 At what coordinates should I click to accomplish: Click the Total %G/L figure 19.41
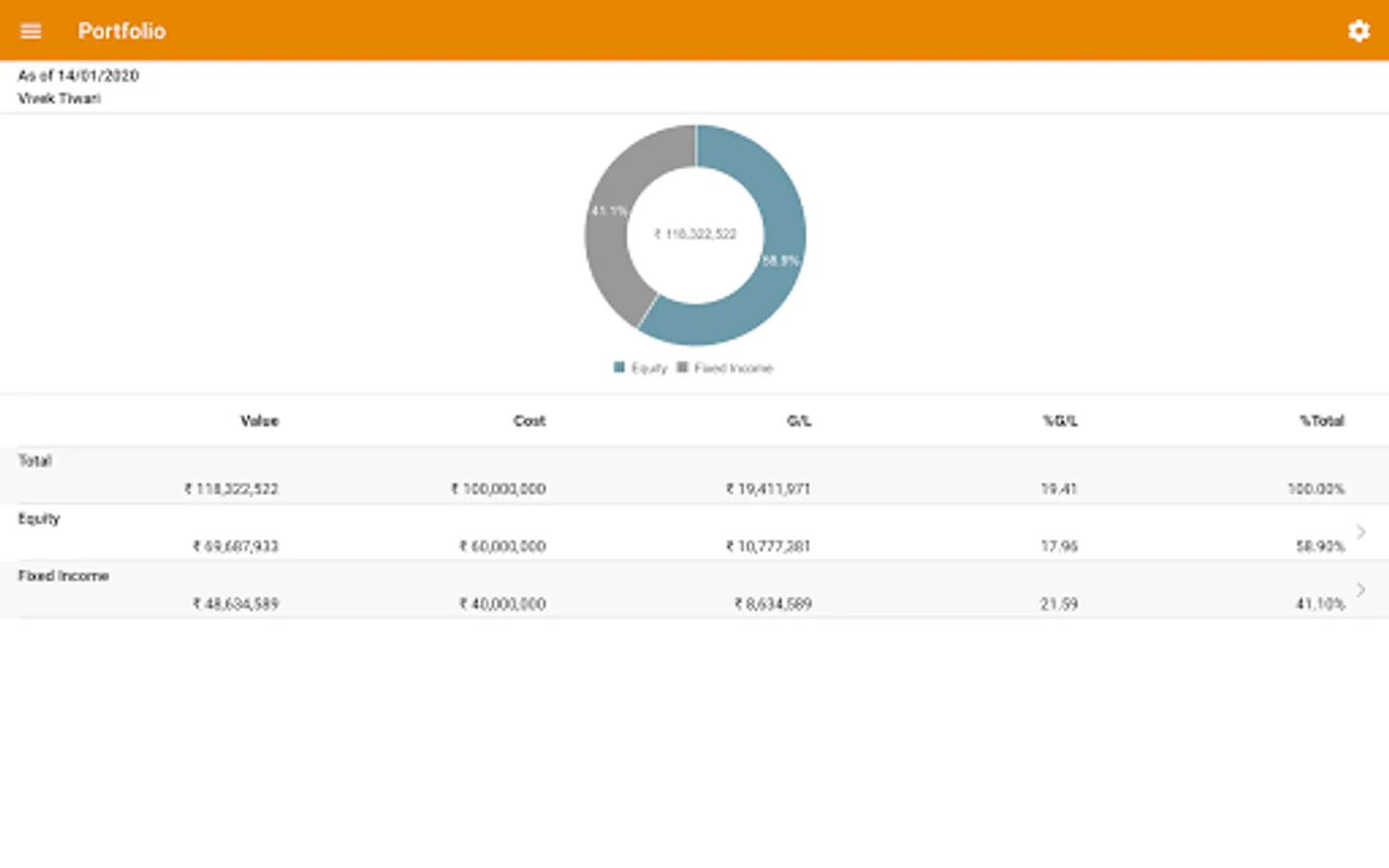click(1059, 489)
